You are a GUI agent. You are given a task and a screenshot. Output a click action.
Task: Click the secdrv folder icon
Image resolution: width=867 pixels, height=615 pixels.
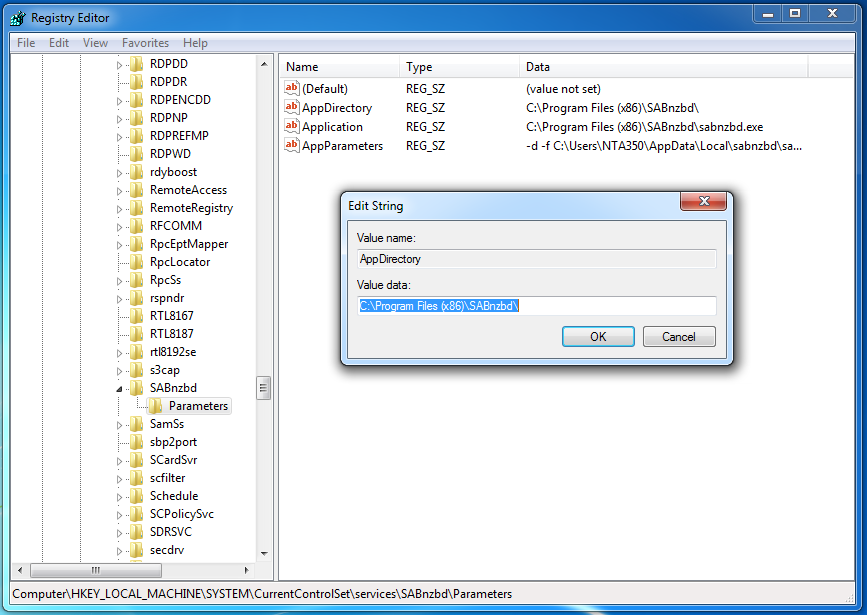click(x=136, y=550)
